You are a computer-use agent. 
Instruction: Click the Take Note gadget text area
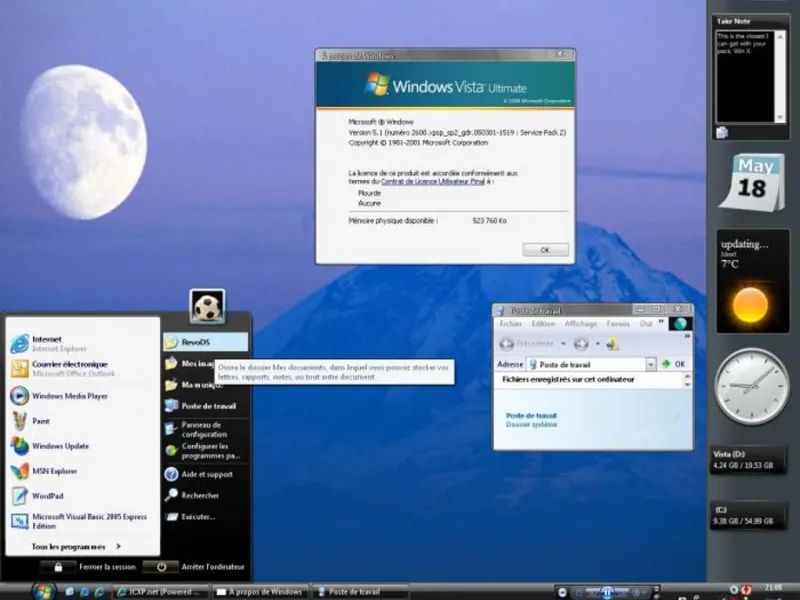(745, 77)
